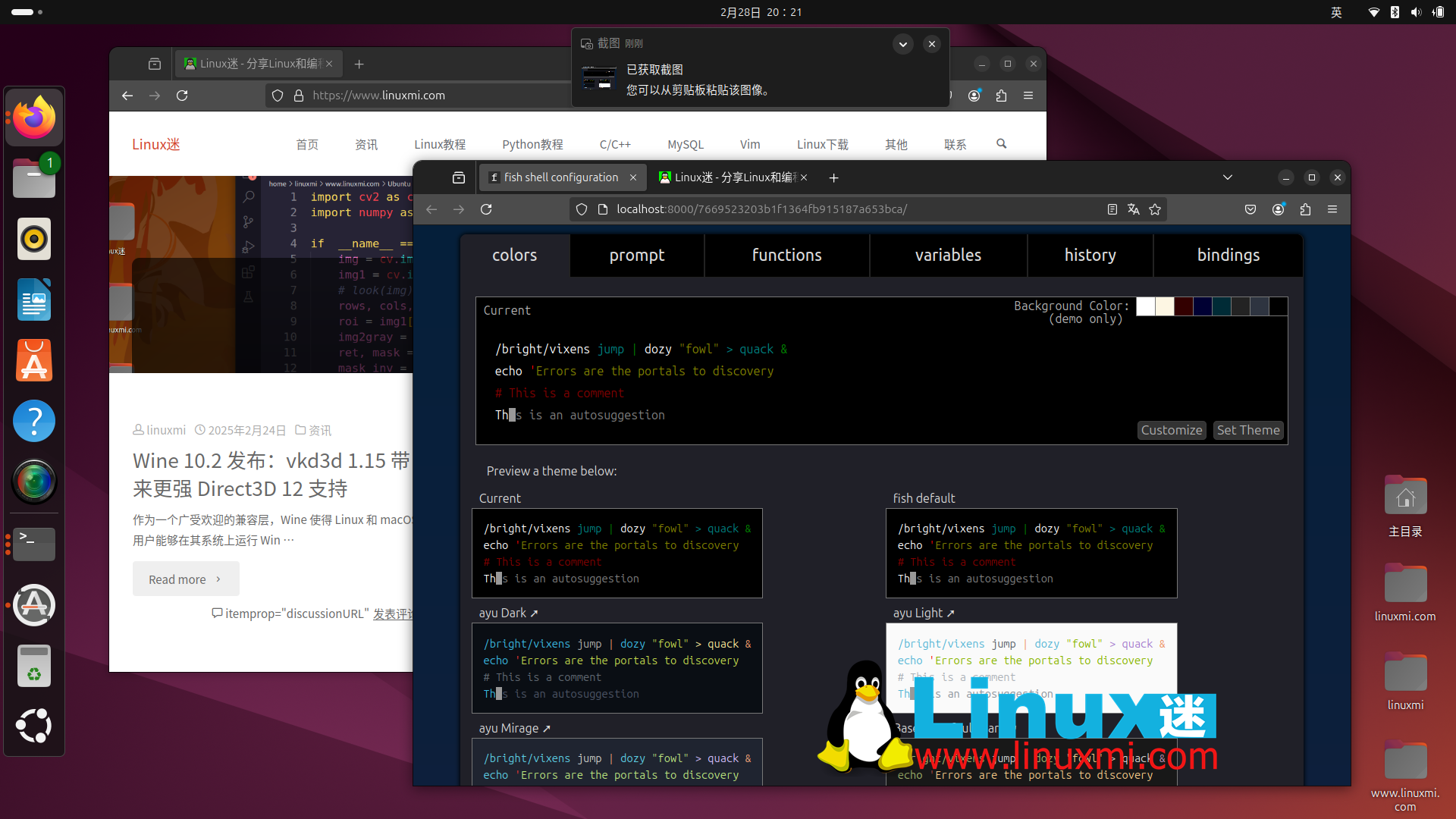
Task: Go back in background linuxmi window
Action: point(127,96)
